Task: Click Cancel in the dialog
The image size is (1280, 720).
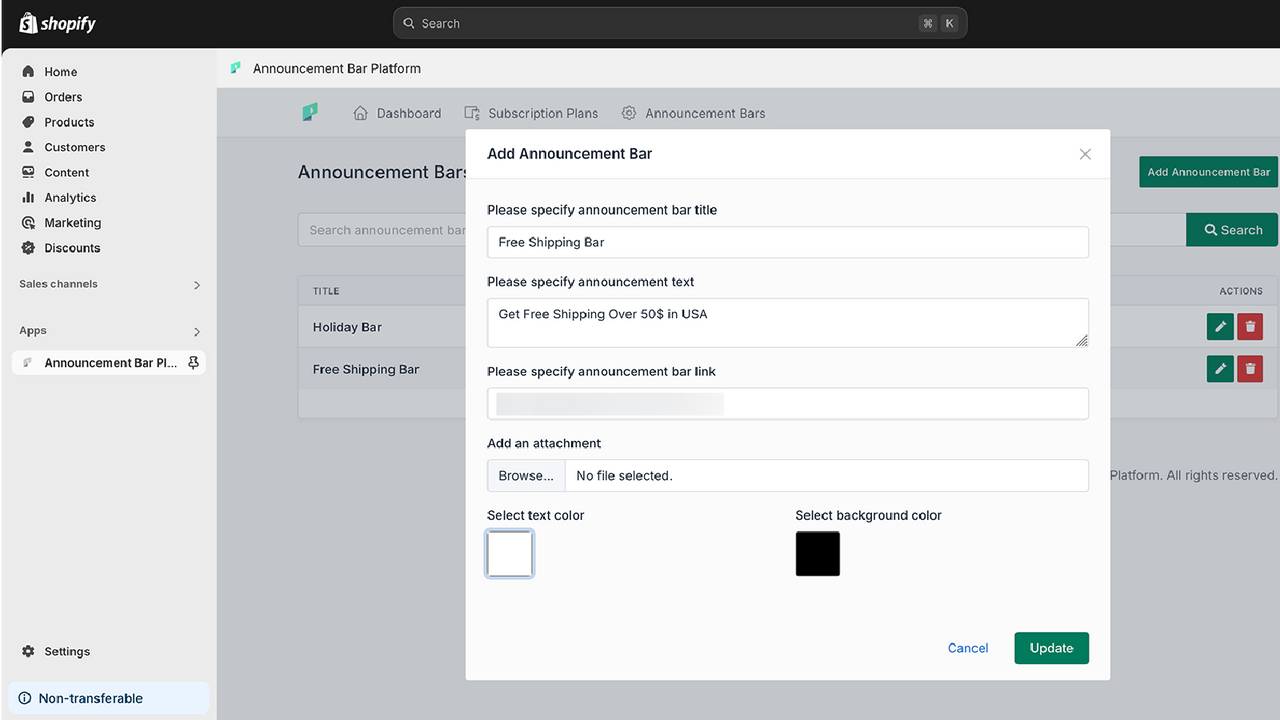Action: (968, 648)
